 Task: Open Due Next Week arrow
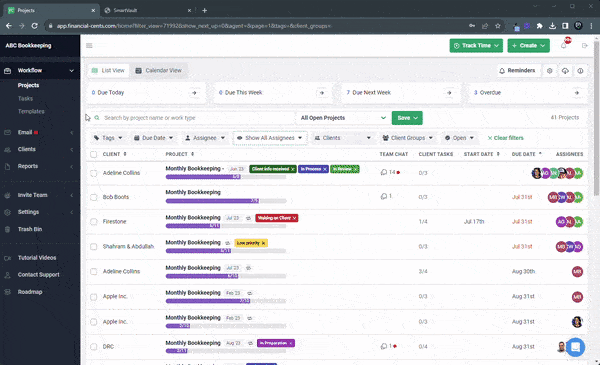[449, 93]
